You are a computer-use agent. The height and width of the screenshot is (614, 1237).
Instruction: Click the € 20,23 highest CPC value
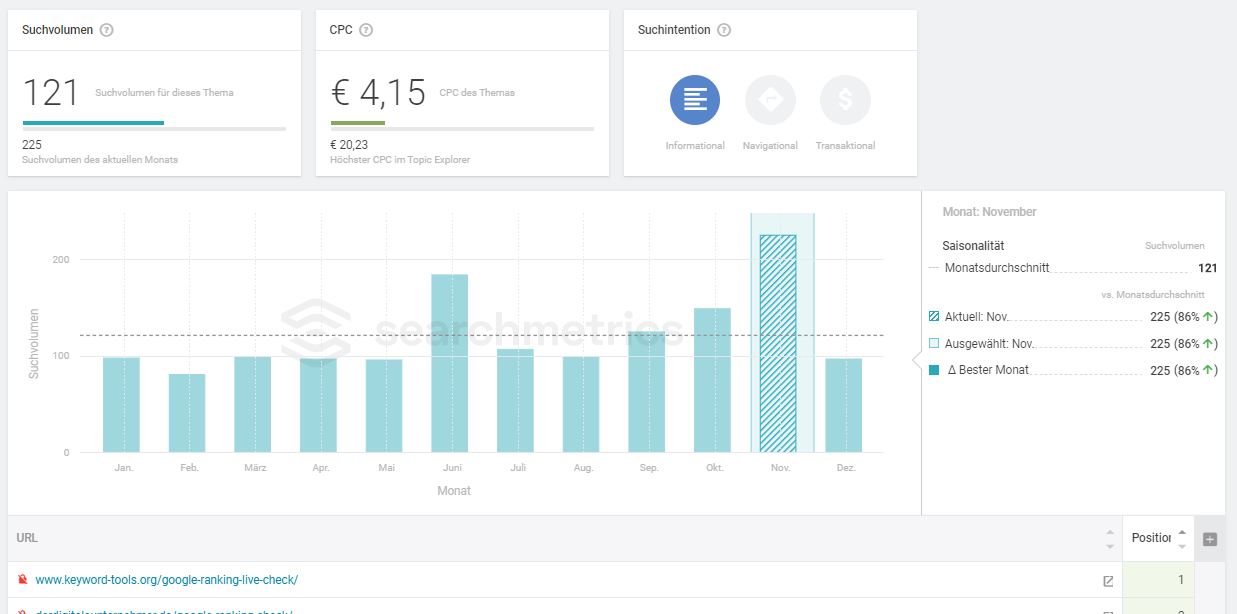click(x=349, y=145)
